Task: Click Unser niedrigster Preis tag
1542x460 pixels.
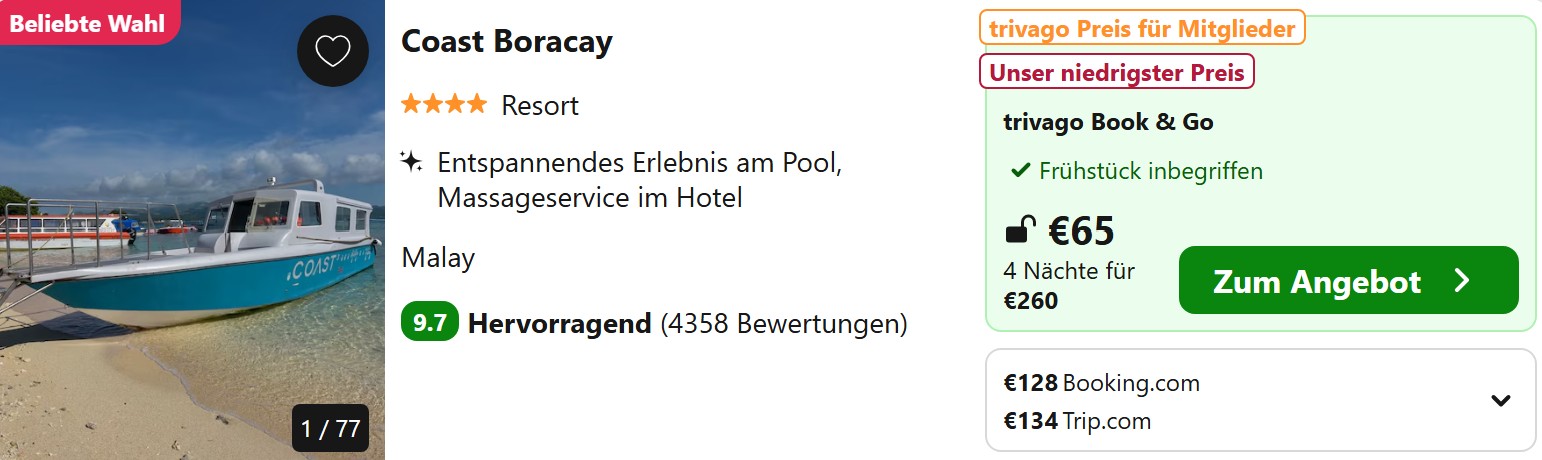Action: point(1117,72)
